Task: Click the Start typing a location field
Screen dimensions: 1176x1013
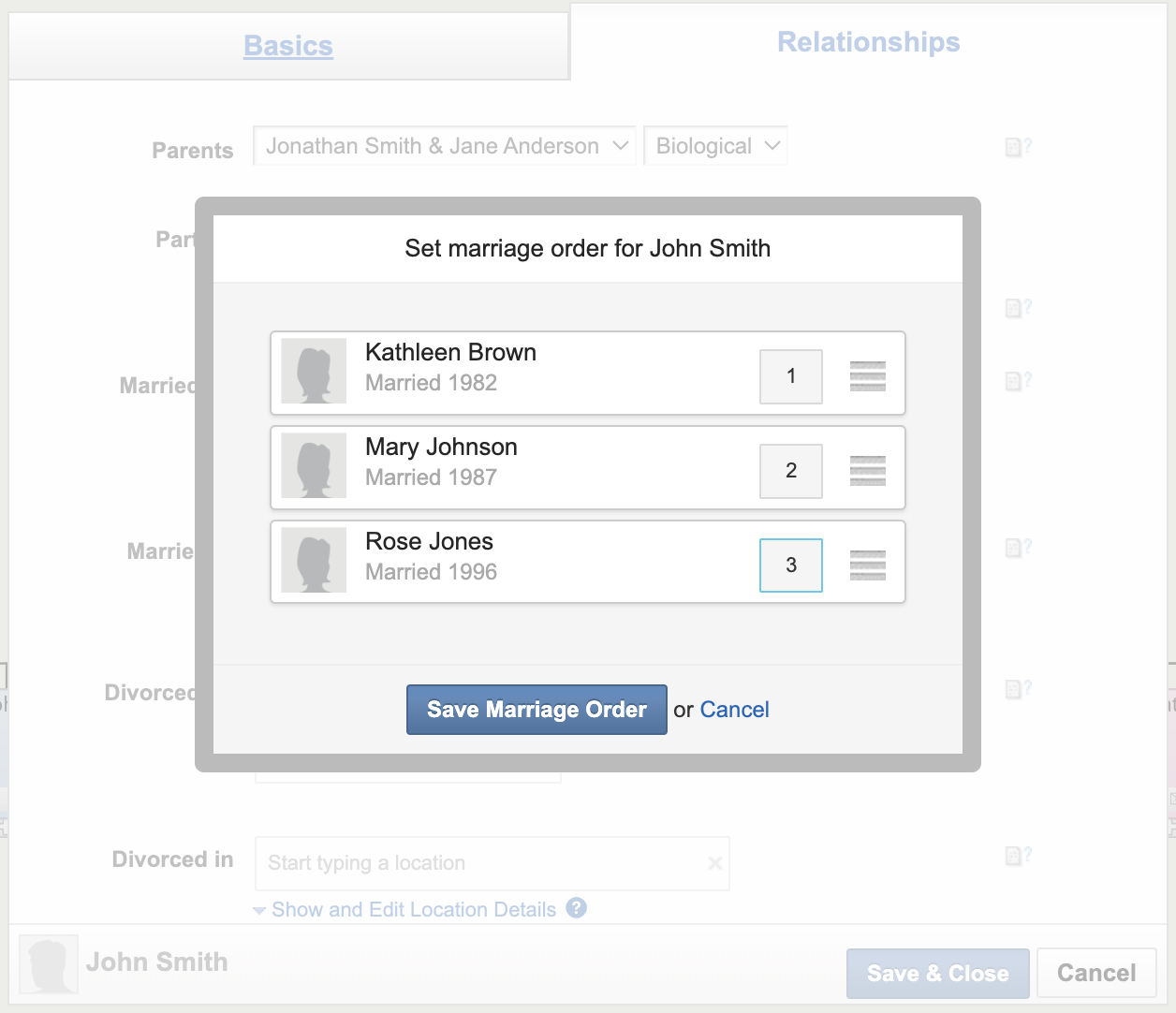Action: 421,863
